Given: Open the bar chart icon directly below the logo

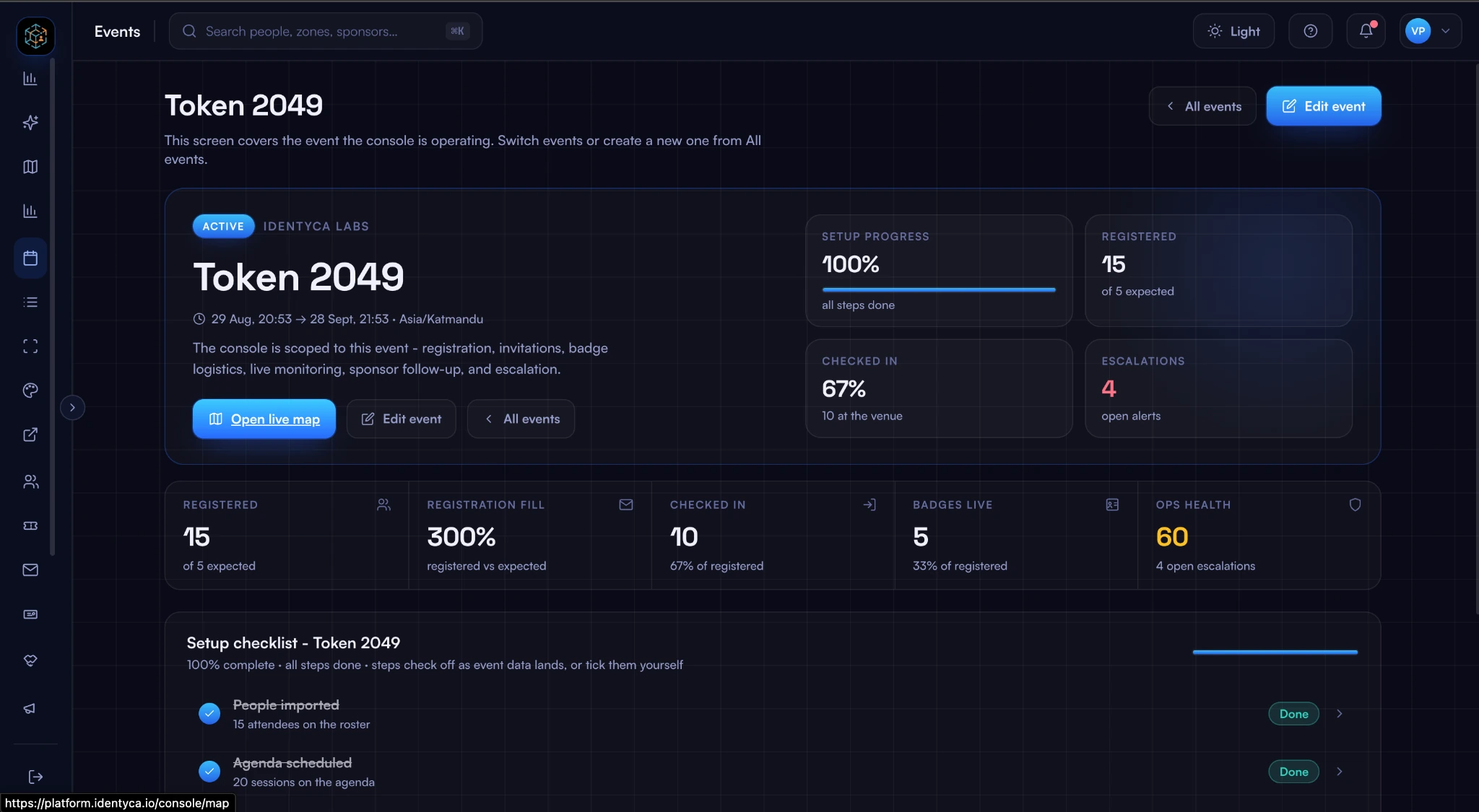Looking at the screenshot, I should (30, 79).
